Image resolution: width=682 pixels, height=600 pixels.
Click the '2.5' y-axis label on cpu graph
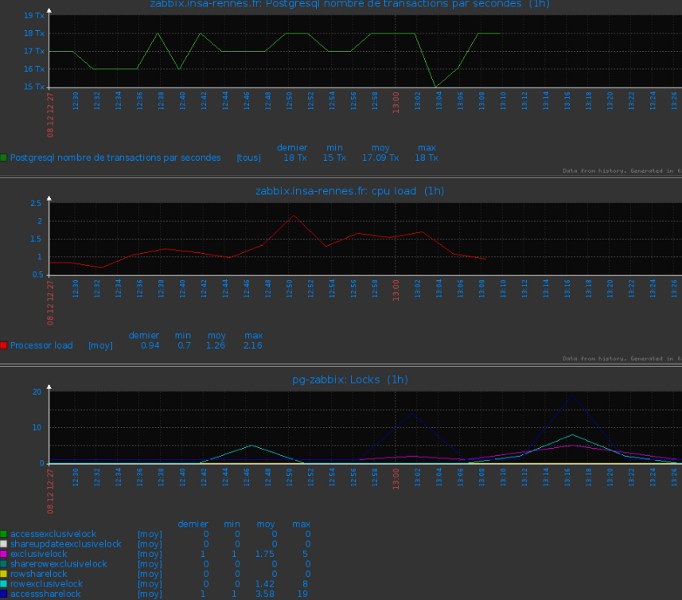pyautogui.click(x=36, y=203)
